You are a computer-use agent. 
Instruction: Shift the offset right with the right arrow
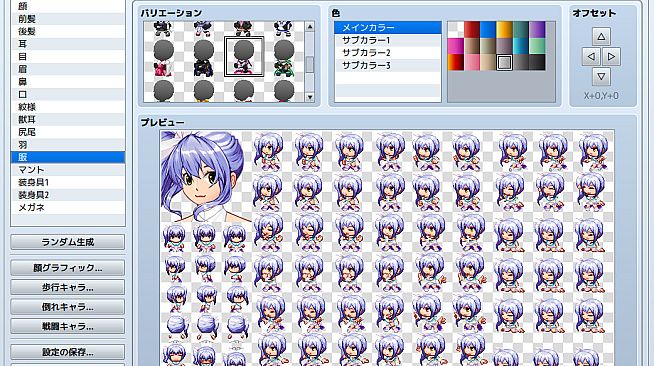(611, 56)
